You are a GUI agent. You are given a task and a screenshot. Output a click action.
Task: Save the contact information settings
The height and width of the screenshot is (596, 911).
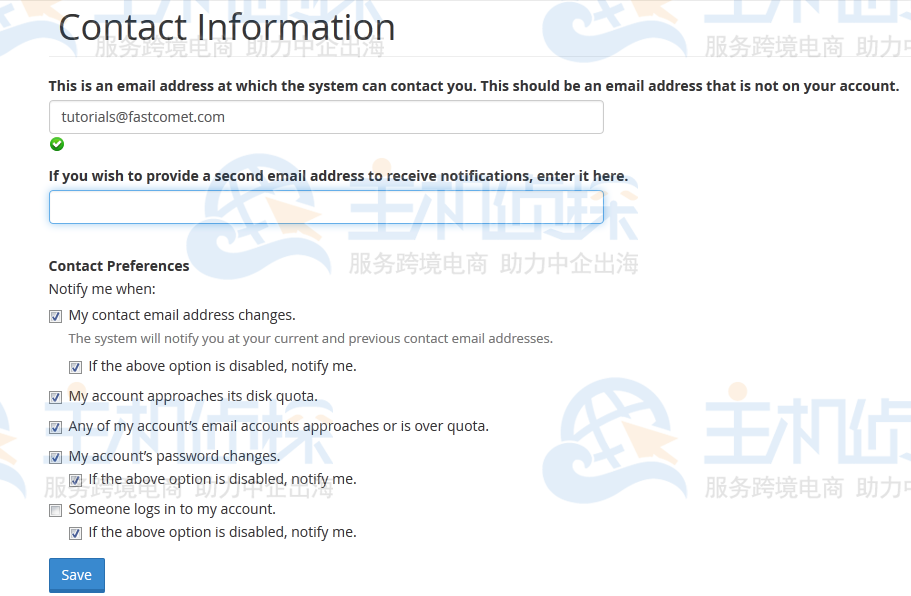click(x=77, y=575)
